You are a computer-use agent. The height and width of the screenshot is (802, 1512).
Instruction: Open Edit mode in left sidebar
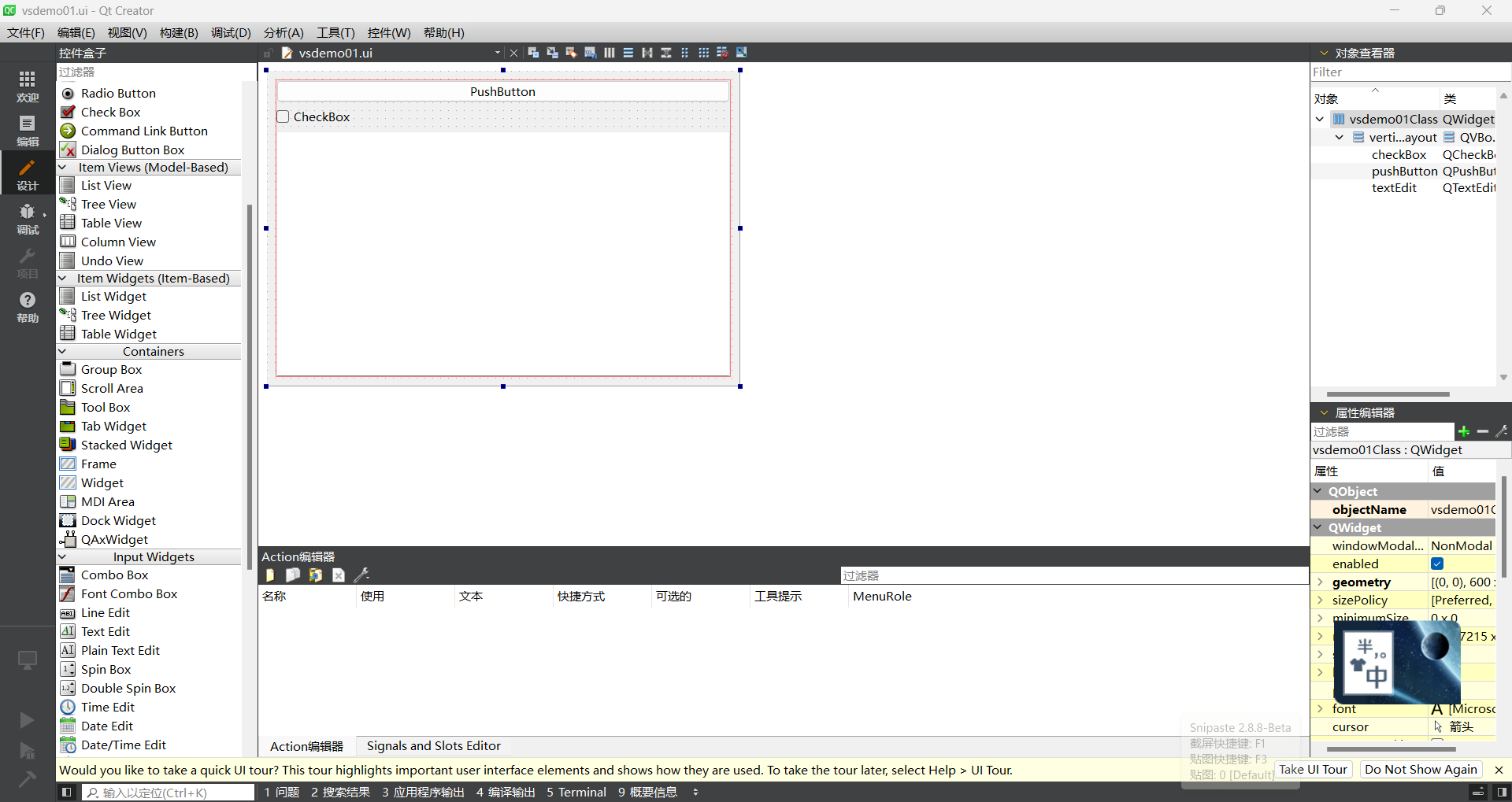tap(28, 130)
